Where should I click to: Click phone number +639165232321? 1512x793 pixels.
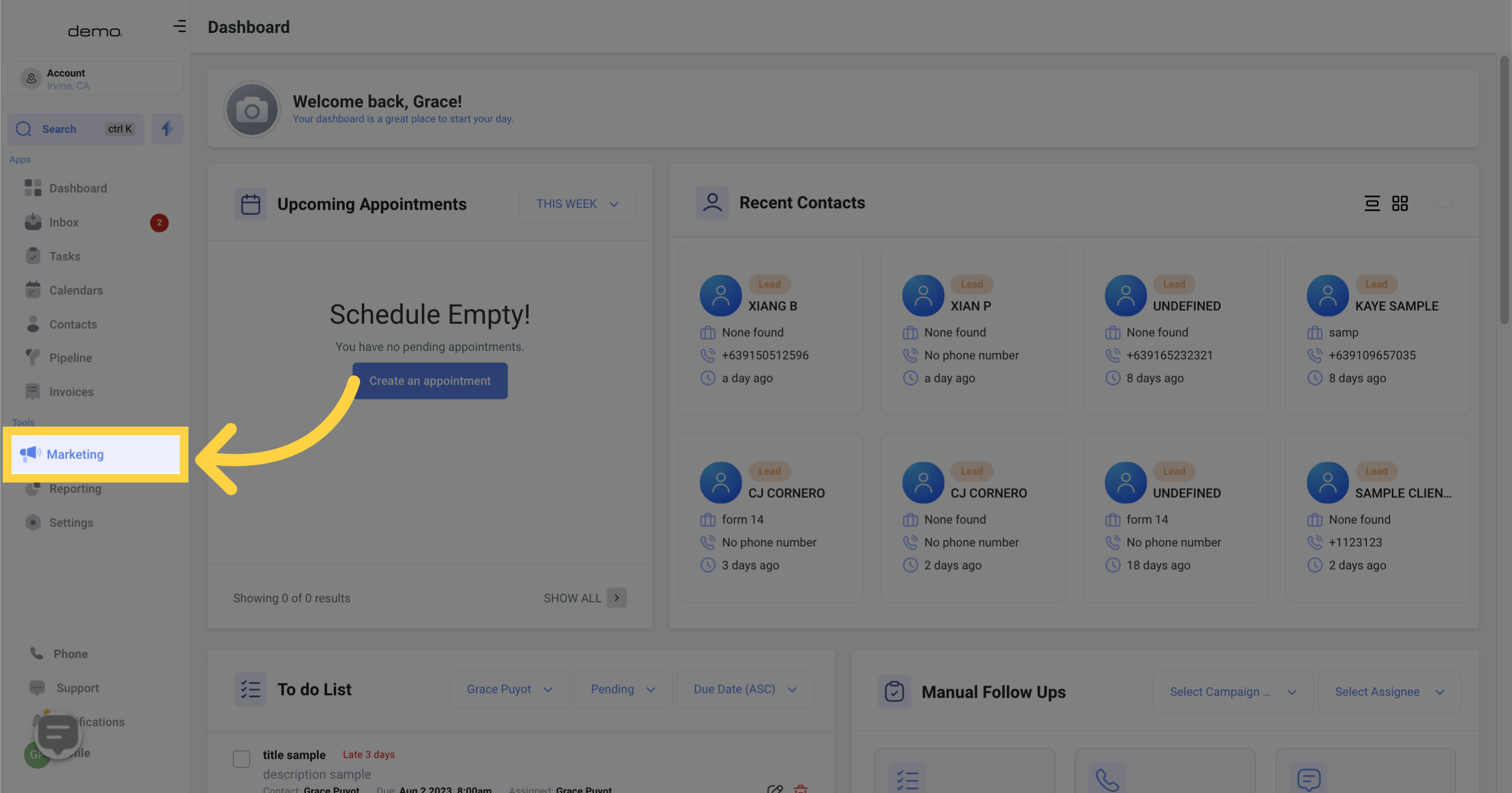tap(1169, 355)
